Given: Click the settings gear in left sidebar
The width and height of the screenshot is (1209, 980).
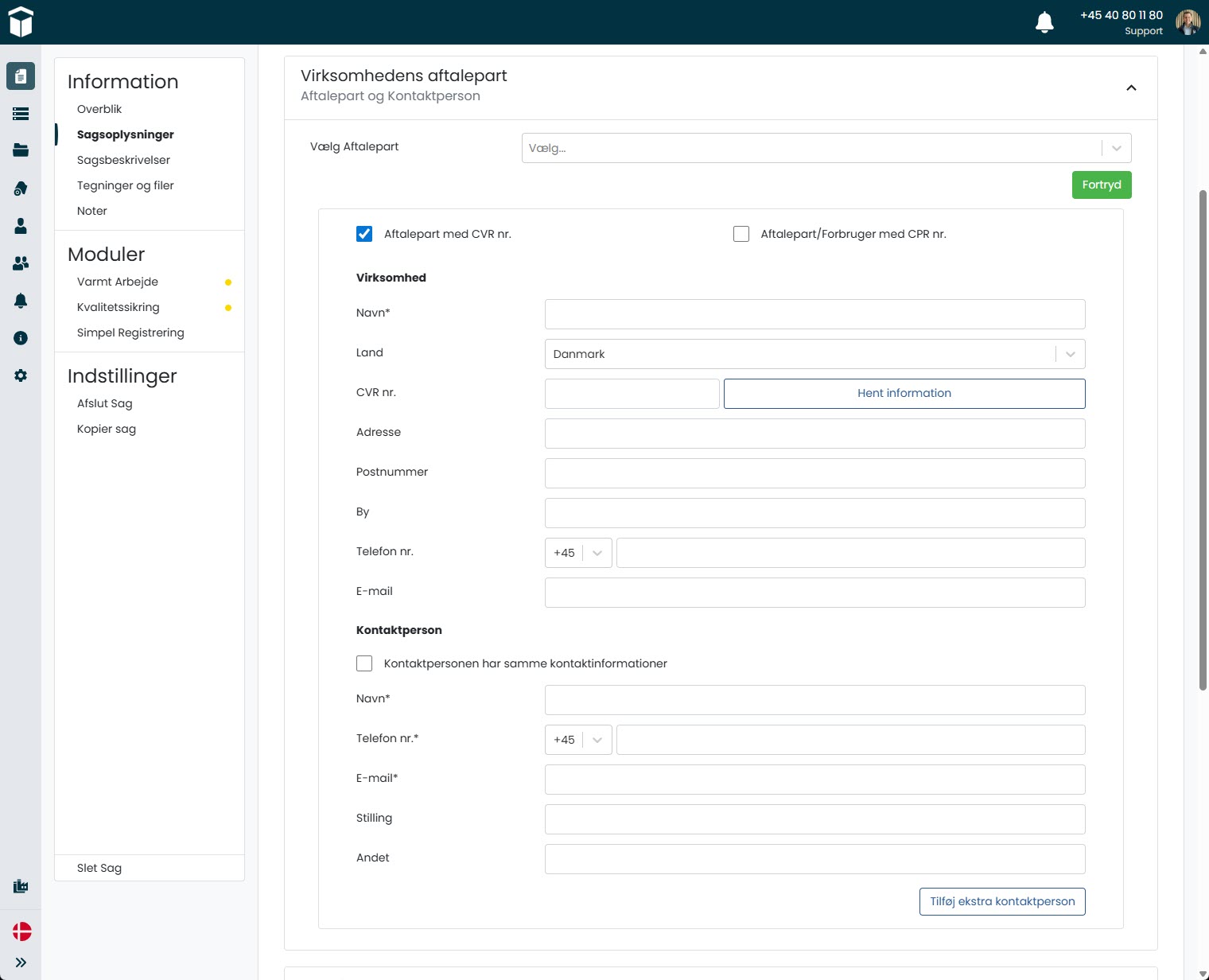Looking at the screenshot, I should [21, 375].
